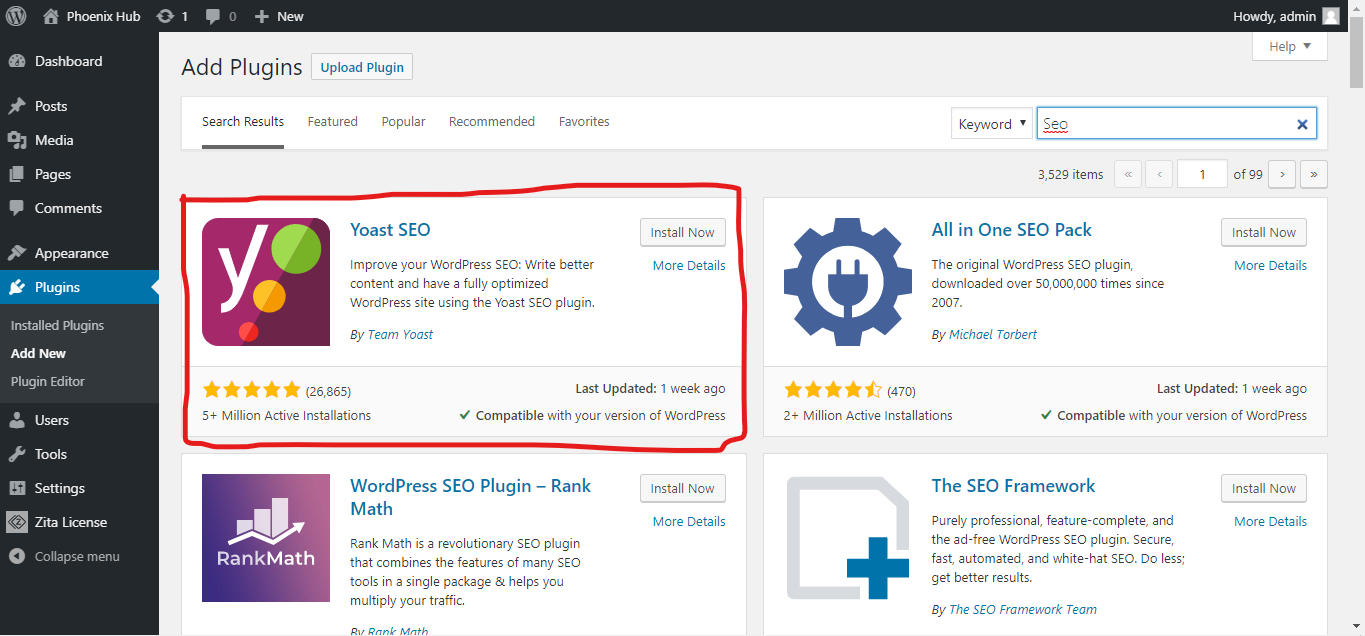Click the Media icon in sidebar
The width and height of the screenshot is (1365, 636).
[x=17, y=140]
